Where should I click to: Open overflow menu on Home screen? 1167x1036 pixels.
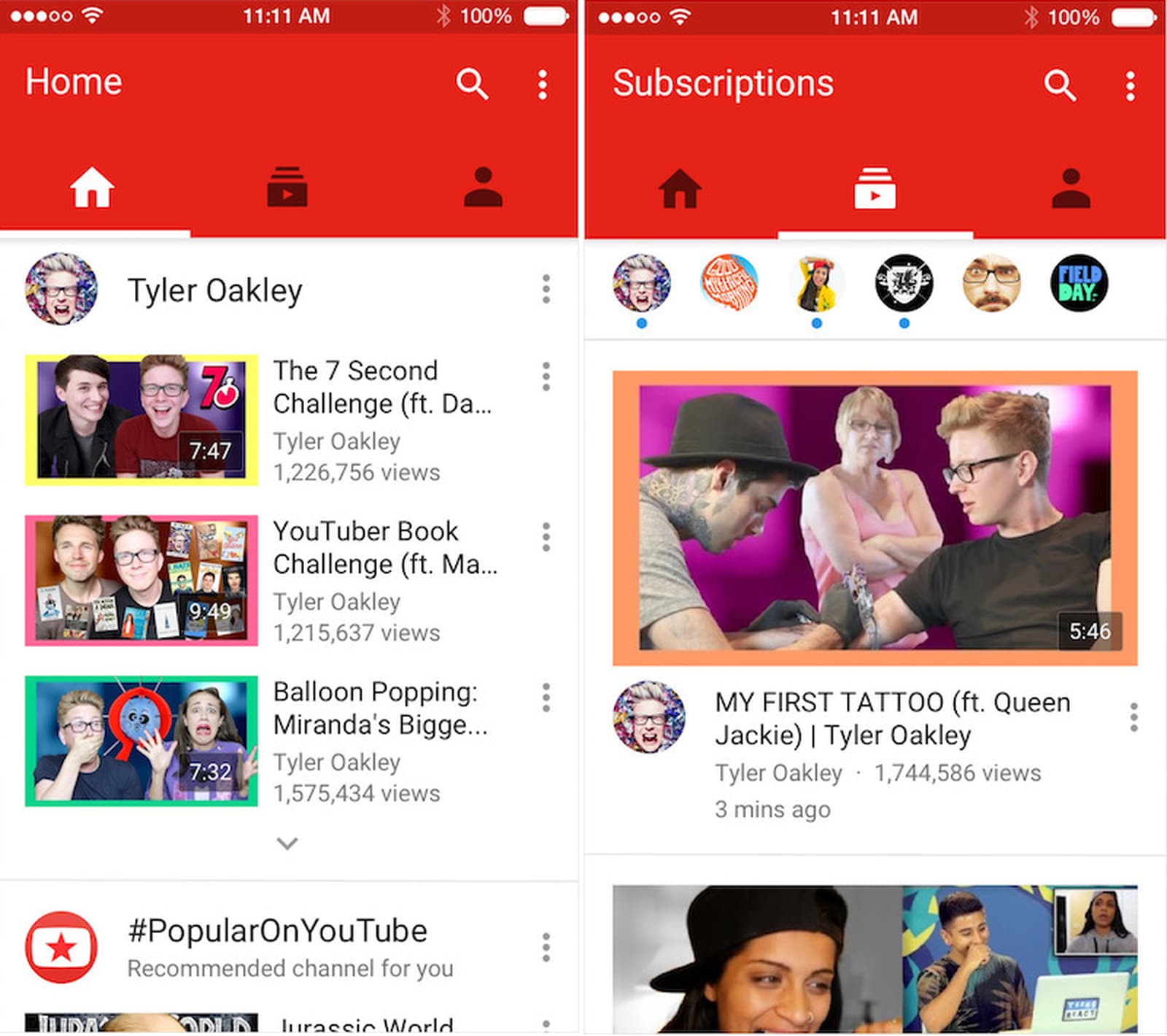543,85
